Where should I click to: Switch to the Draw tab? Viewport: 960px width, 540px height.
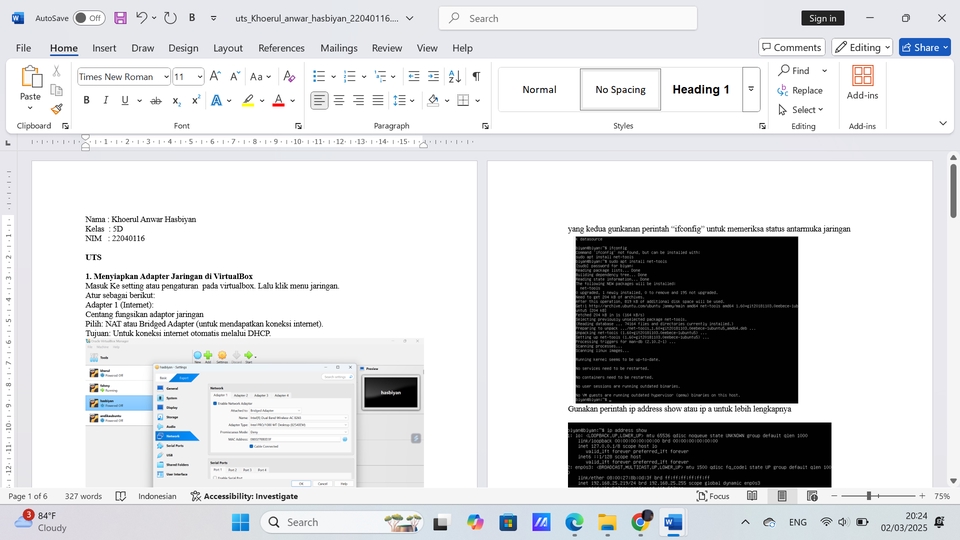(143, 48)
